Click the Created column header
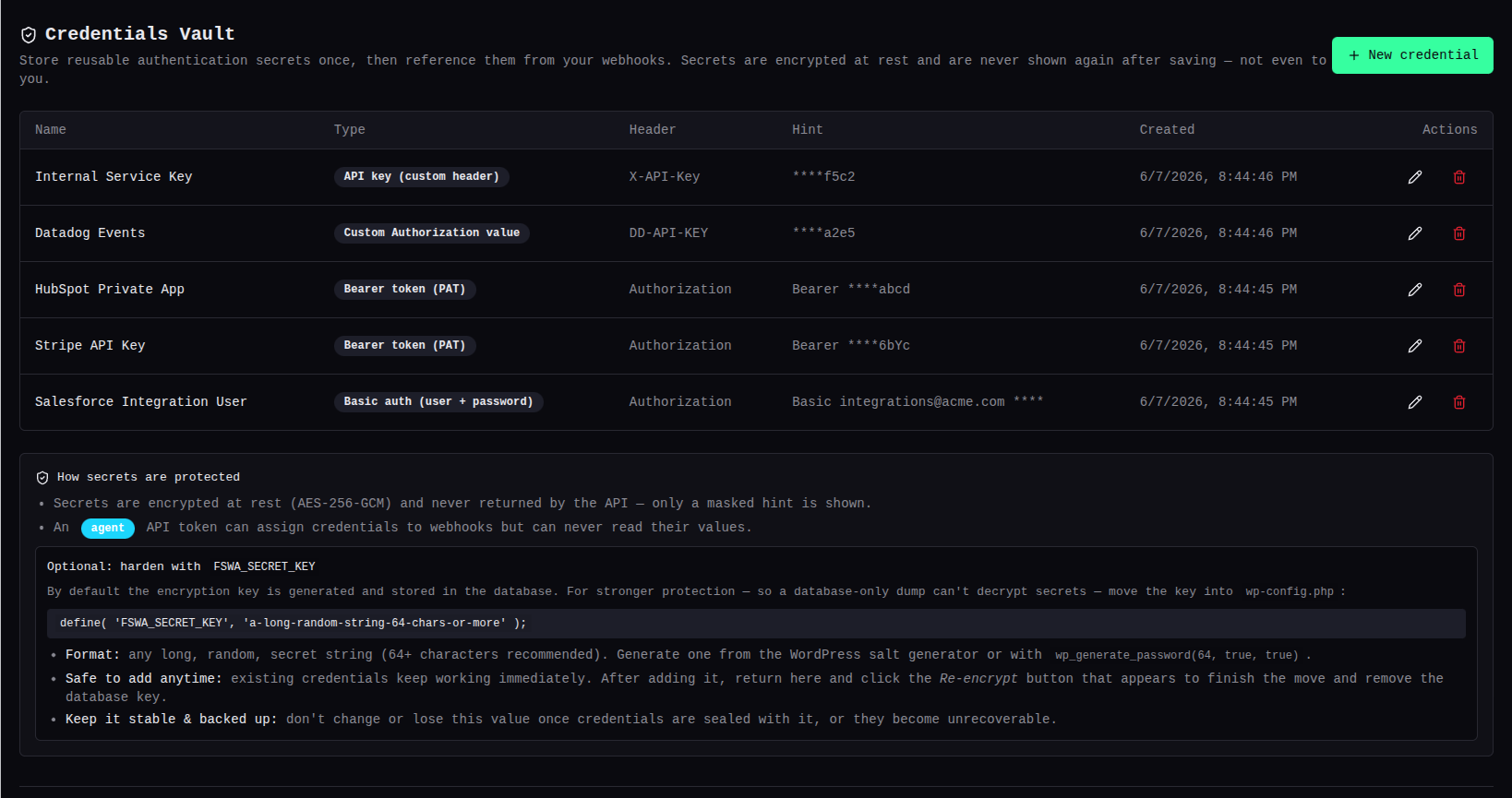1512x798 pixels. pos(1167,130)
